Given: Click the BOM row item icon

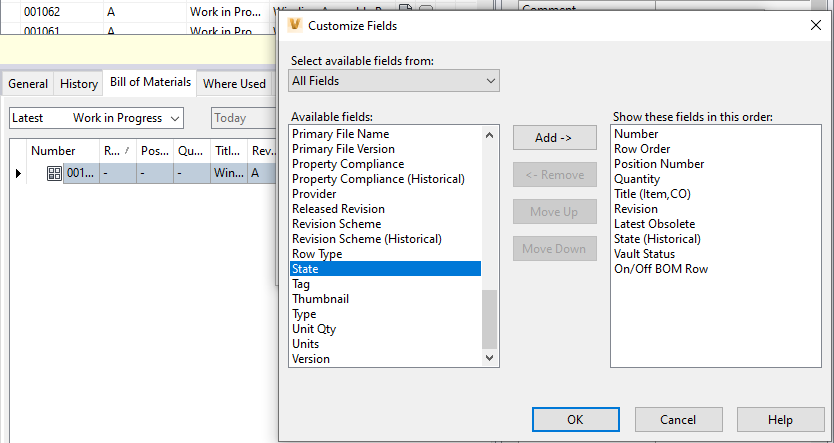Looking at the screenshot, I should tap(54, 173).
